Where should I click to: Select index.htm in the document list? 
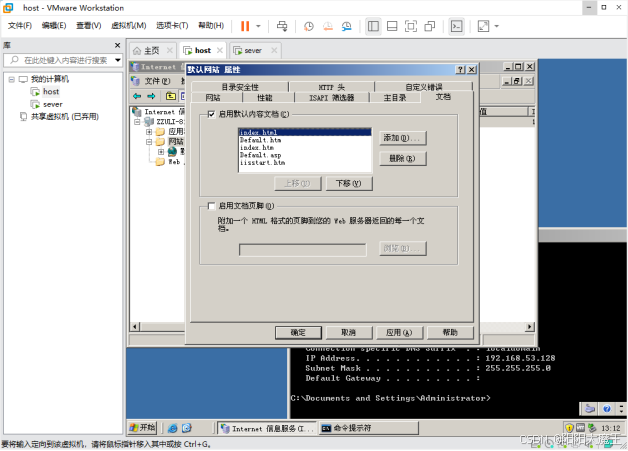[305, 147]
